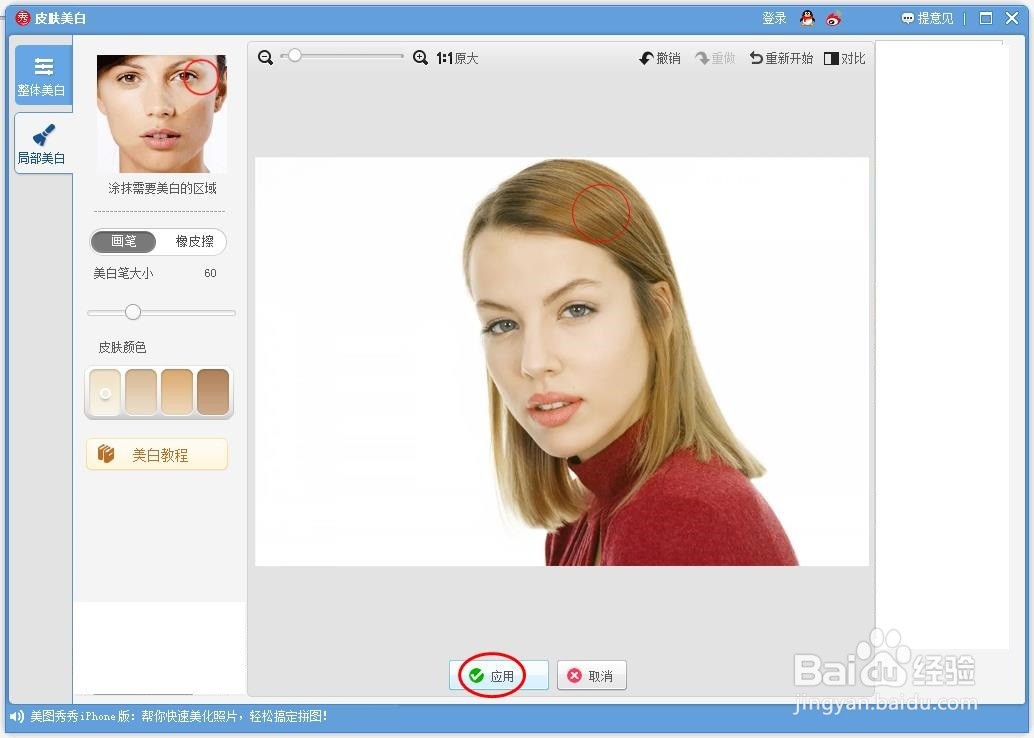Click 撤销 undo in the toolbar
Image resolution: width=1034 pixels, height=738 pixels.
[659, 59]
